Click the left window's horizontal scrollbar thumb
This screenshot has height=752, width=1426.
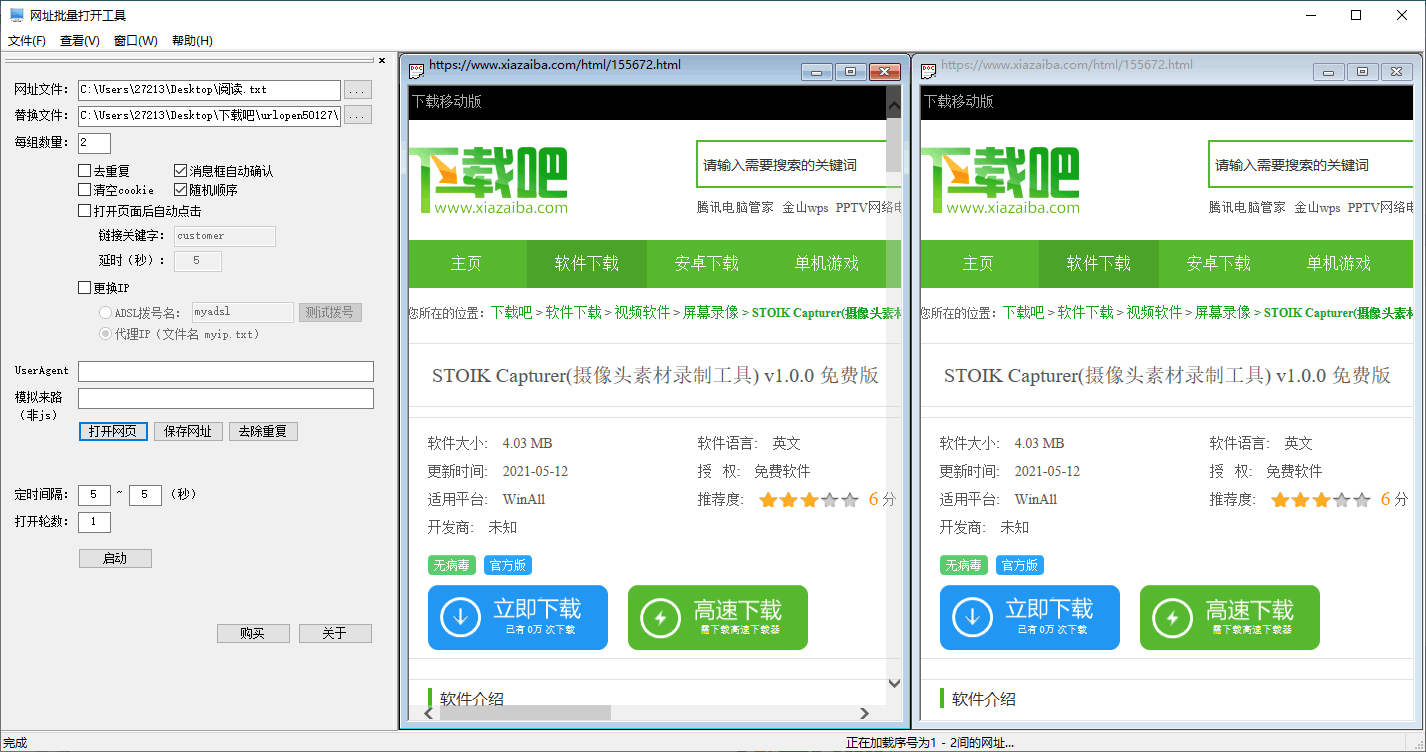pos(525,713)
